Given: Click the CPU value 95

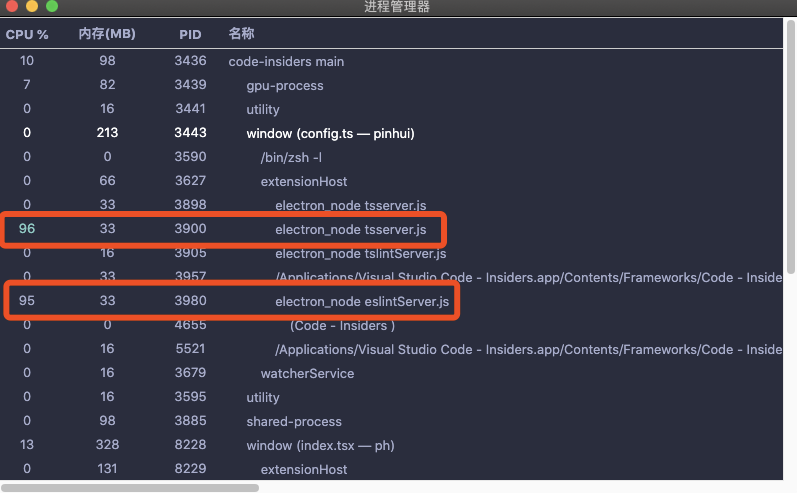Looking at the screenshot, I should (27, 301).
